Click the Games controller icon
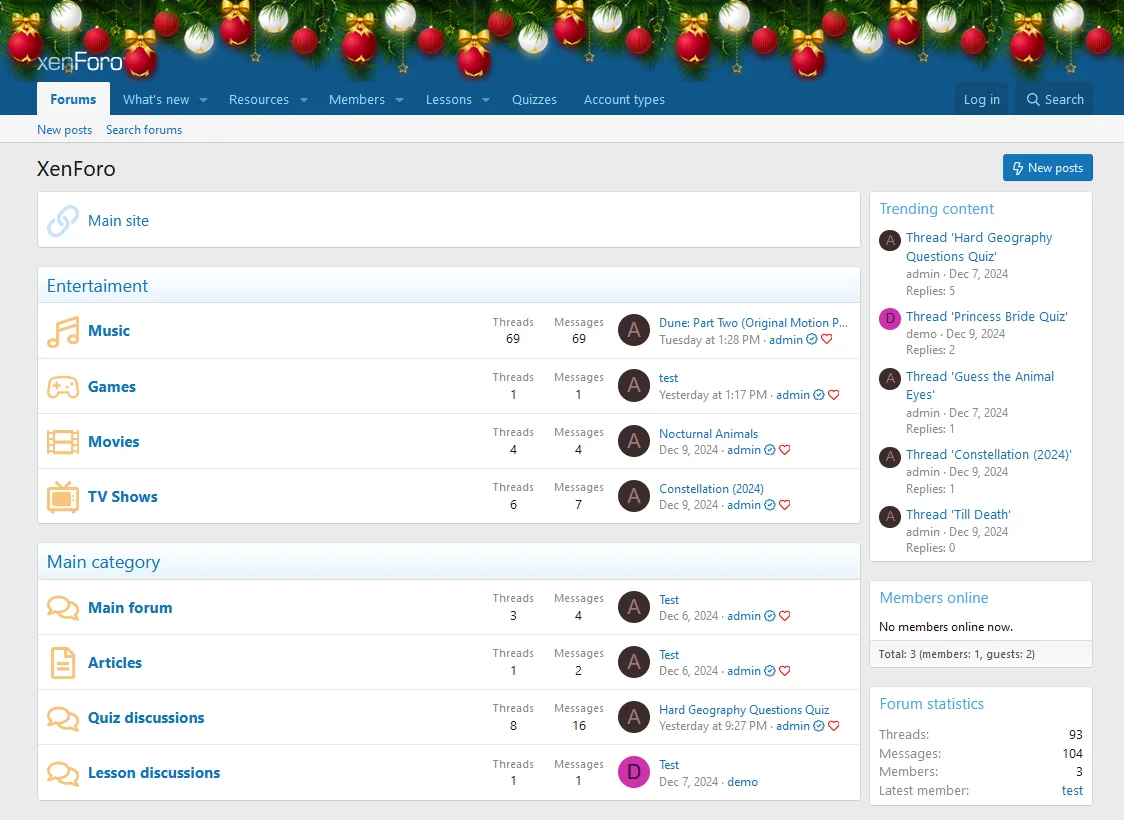The width and height of the screenshot is (1124, 820). coord(63,387)
